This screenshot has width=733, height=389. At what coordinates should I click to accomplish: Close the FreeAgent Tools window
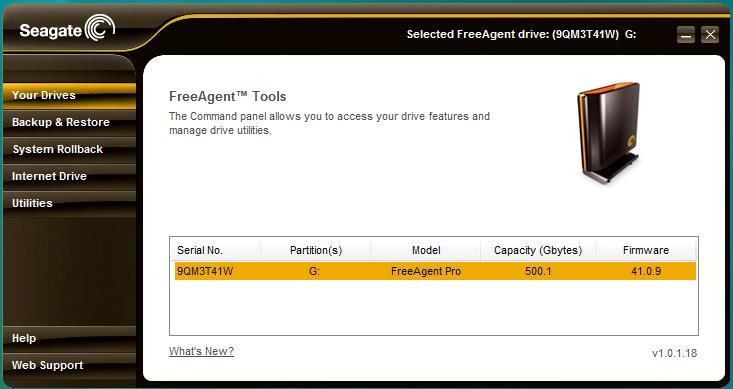[710, 35]
